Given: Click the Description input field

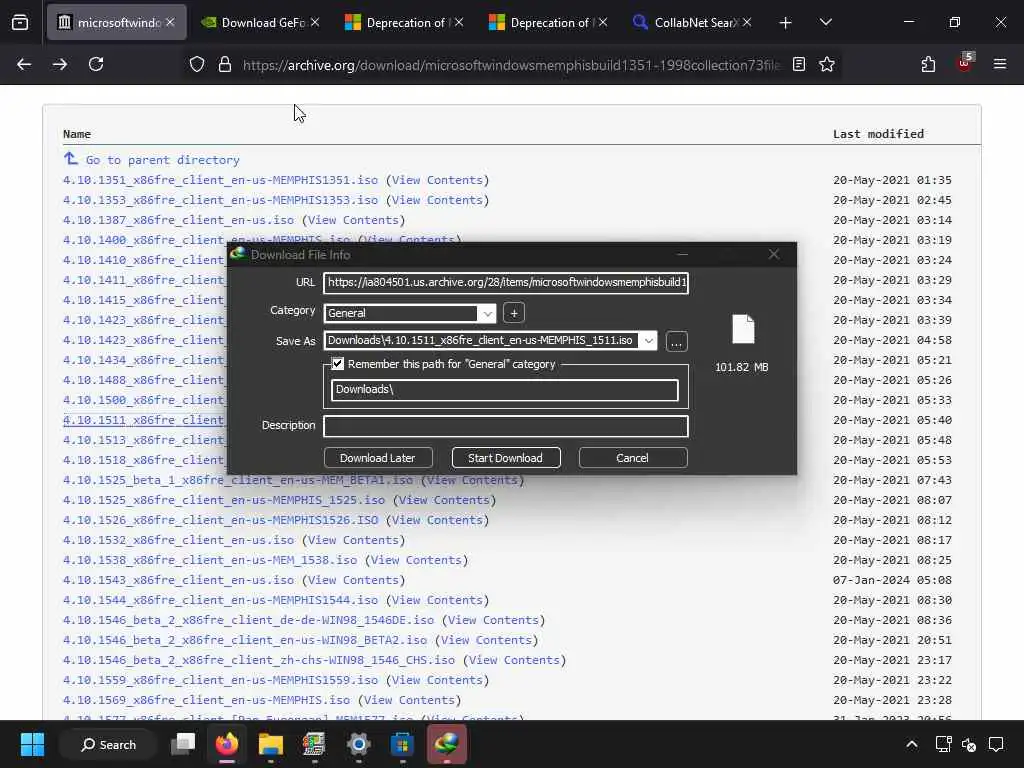Looking at the screenshot, I should [x=506, y=426].
